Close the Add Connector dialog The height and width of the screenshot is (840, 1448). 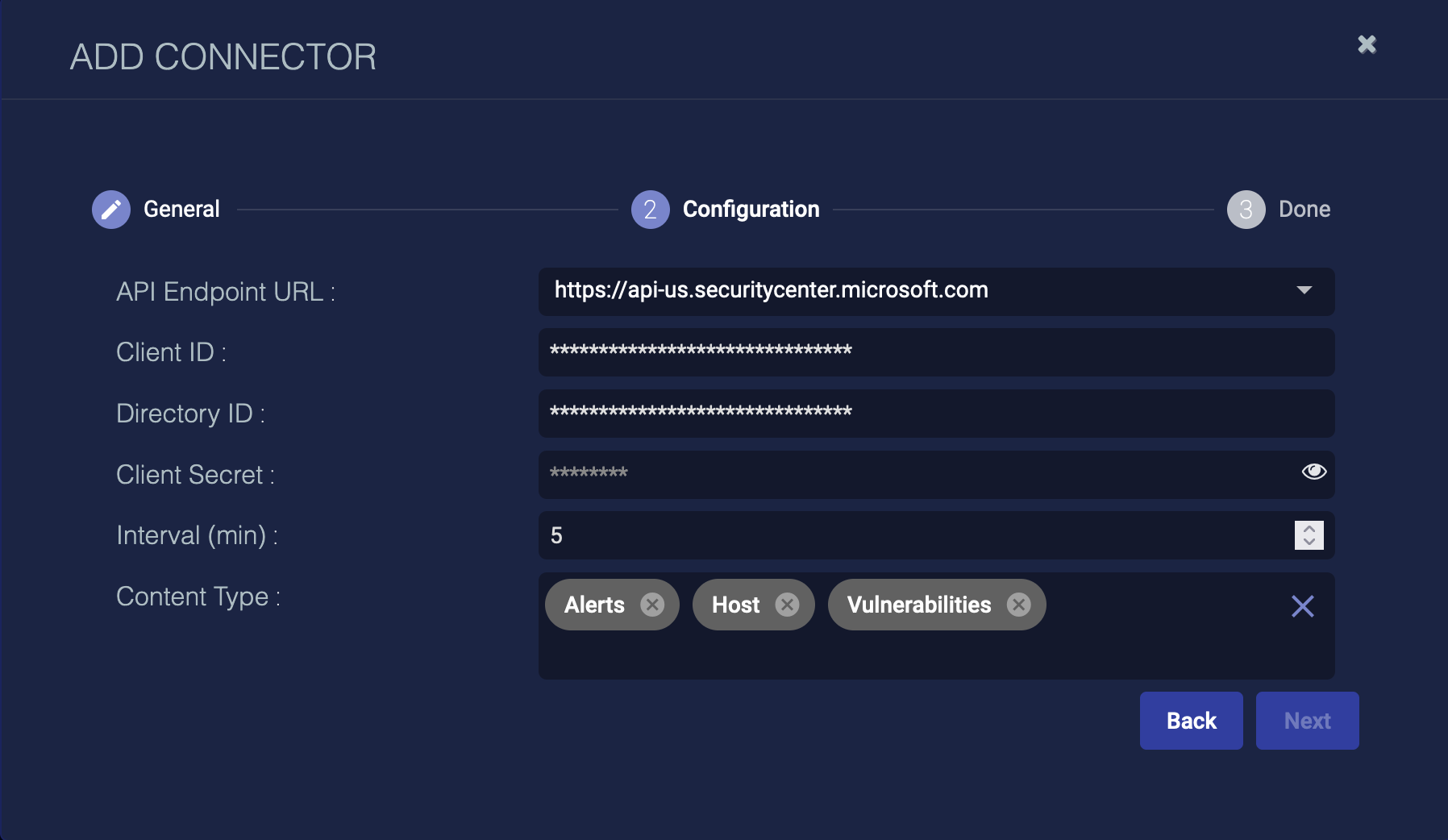point(1367,44)
